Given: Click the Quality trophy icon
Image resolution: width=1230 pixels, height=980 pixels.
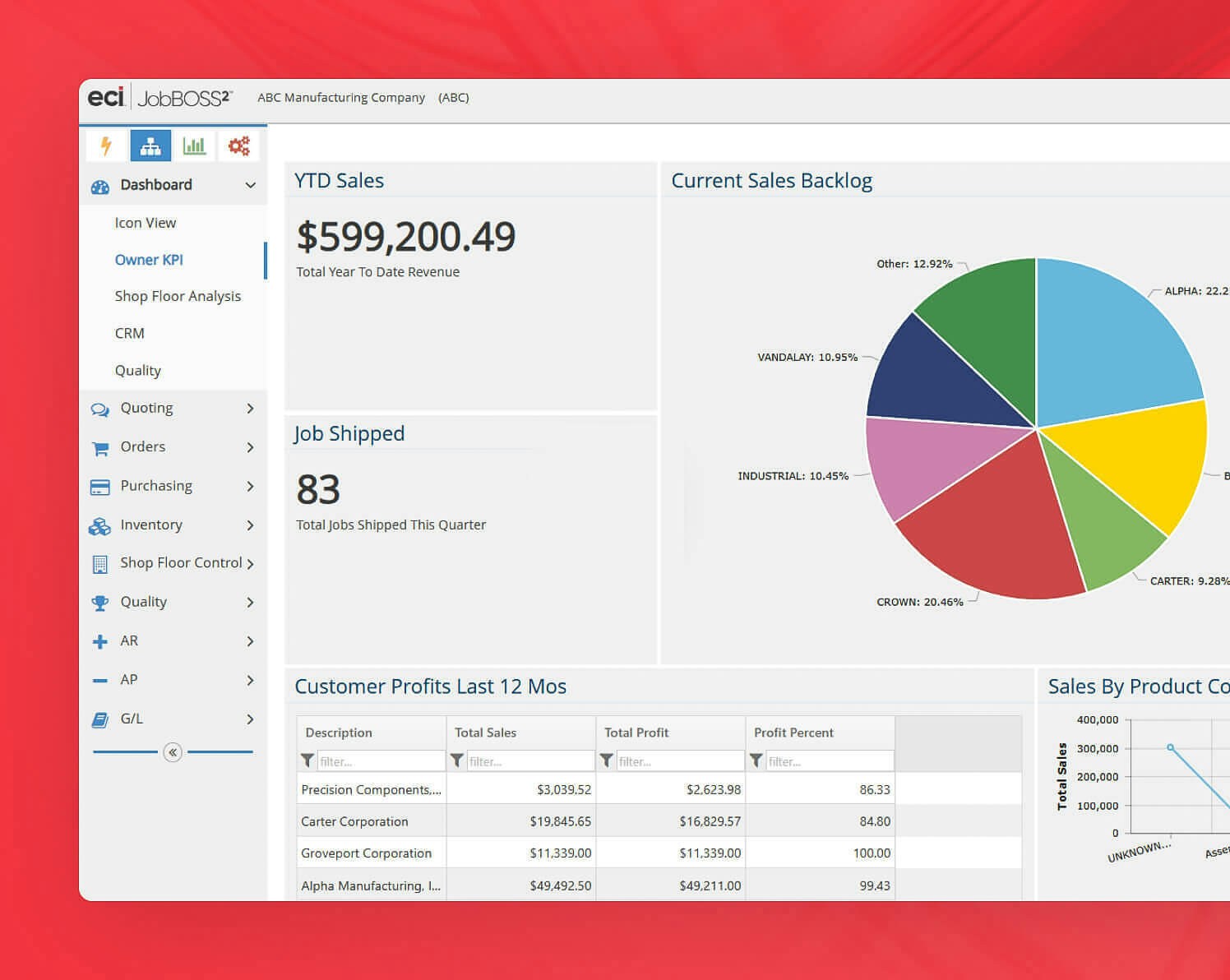Looking at the screenshot, I should click(100, 603).
